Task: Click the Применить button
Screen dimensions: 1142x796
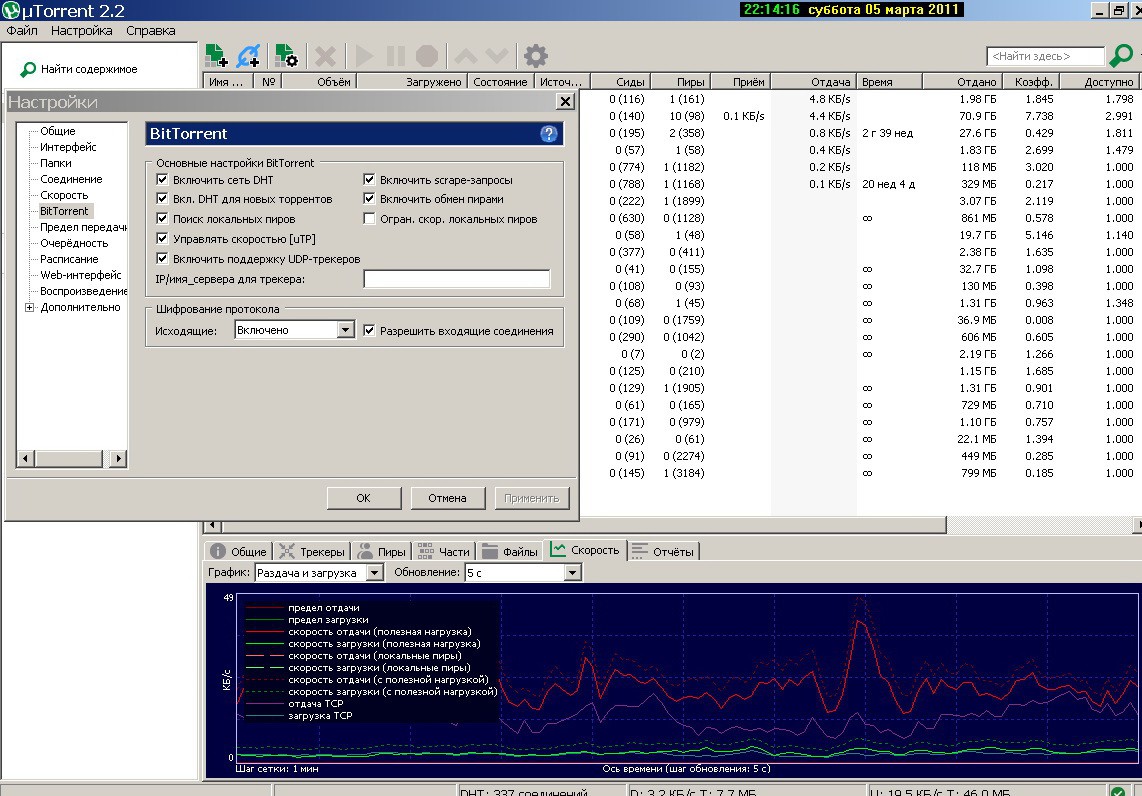Action: 532,498
